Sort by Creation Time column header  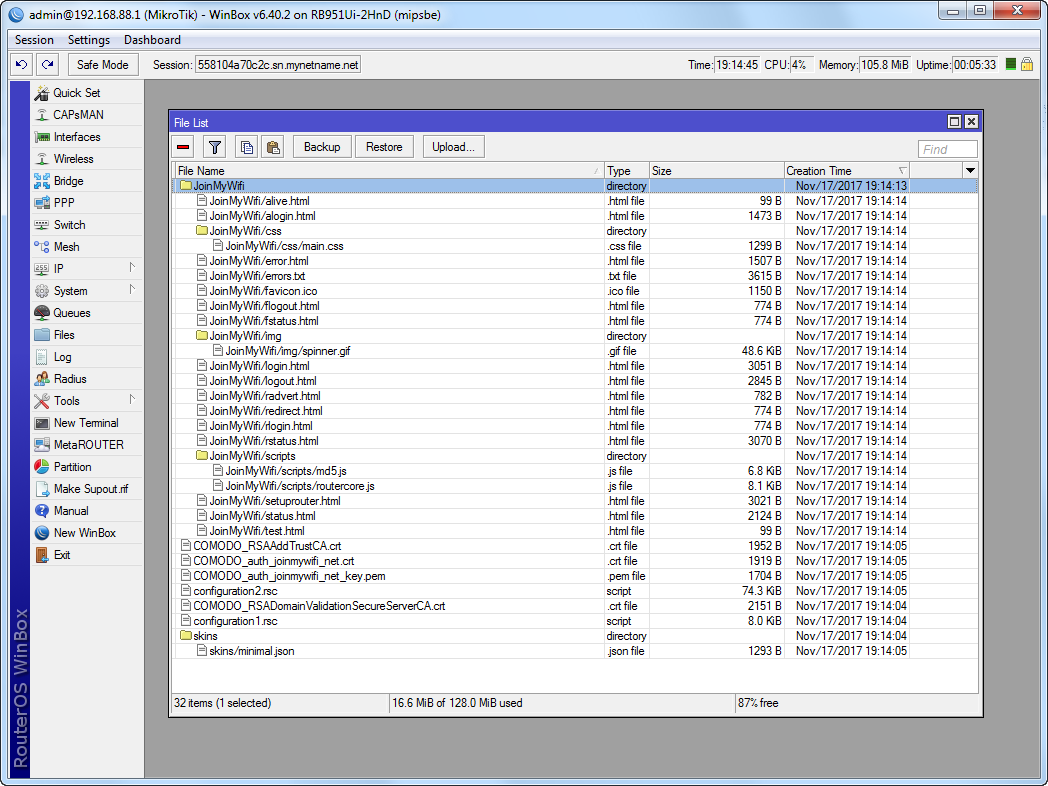846,171
